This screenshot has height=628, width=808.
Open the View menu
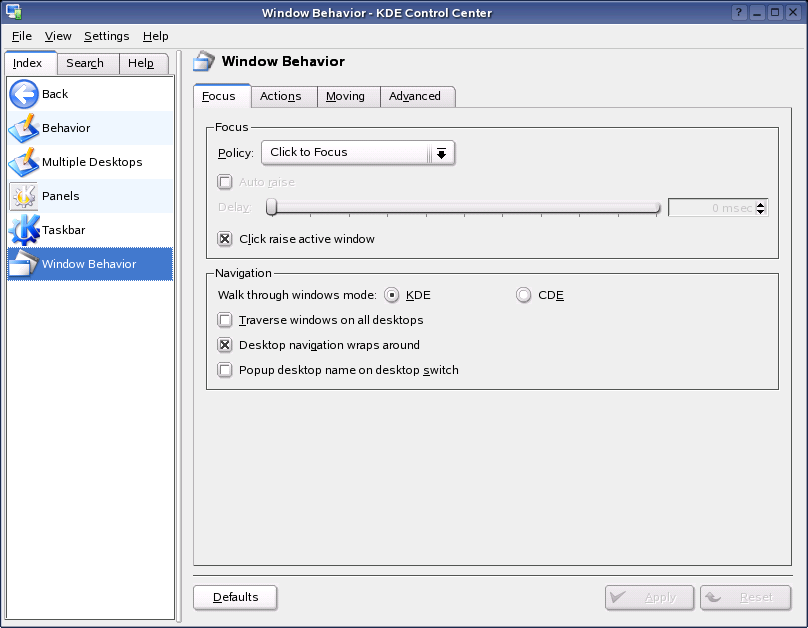58,36
